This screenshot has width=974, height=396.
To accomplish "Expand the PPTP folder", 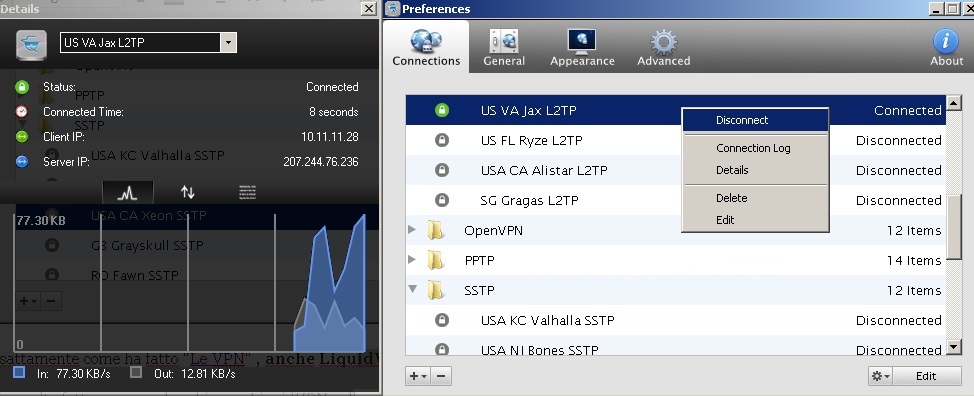I will tap(412, 259).
